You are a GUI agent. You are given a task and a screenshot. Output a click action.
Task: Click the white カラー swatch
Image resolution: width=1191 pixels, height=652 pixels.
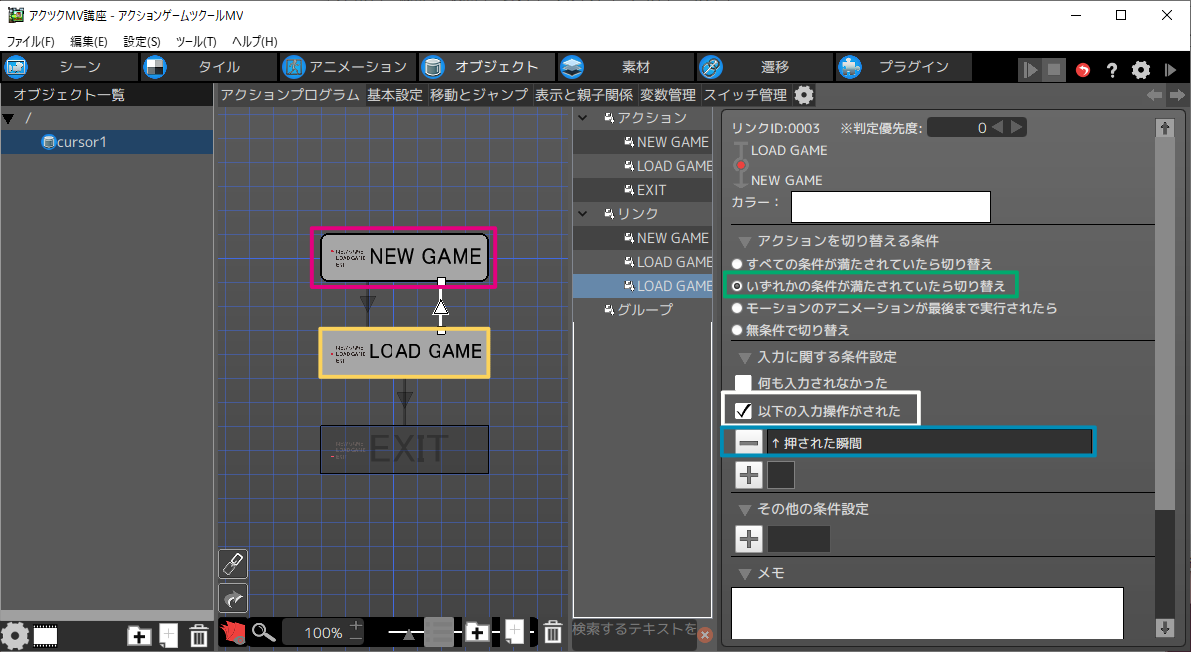(890, 207)
